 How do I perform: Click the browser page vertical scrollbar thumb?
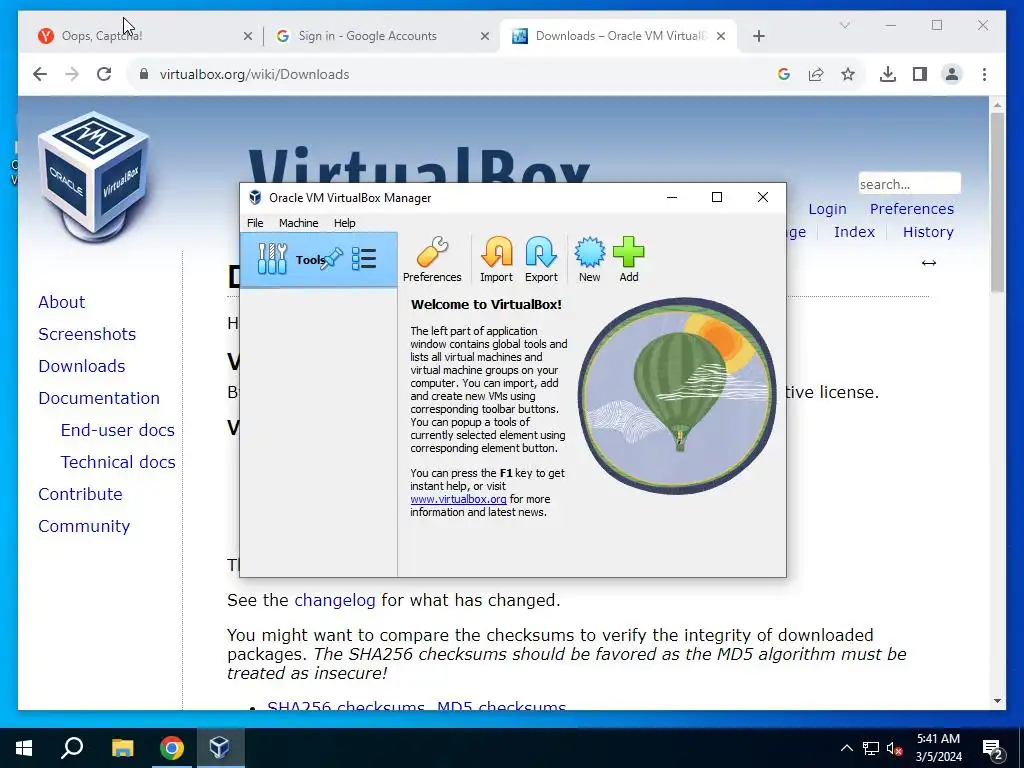pos(997,202)
